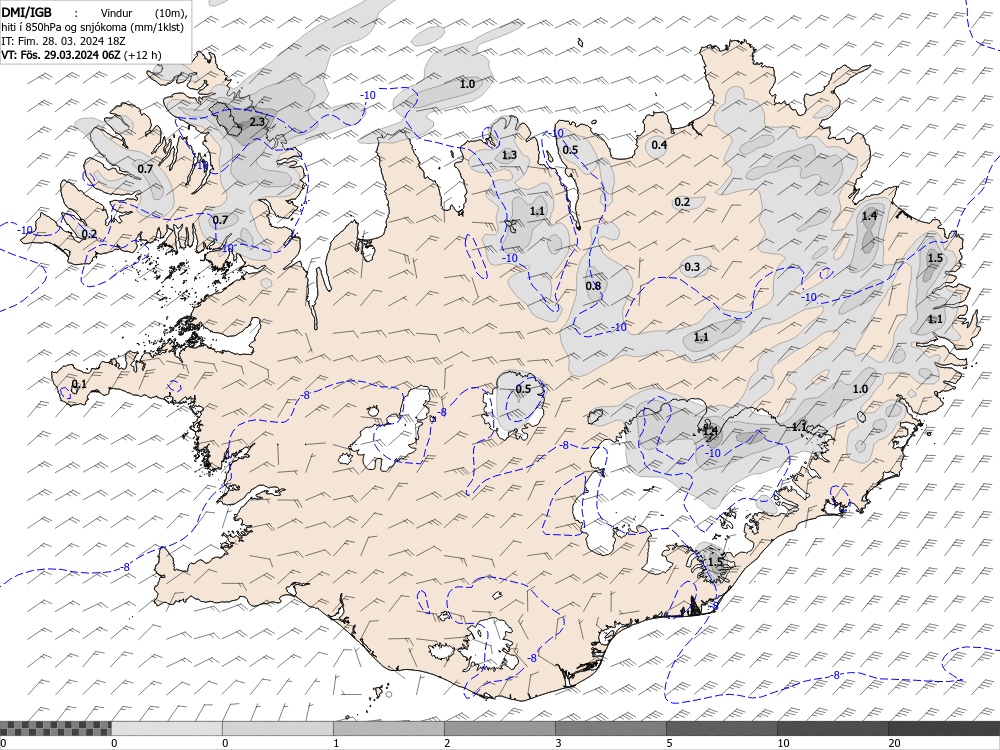Image resolution: width=1000 pixels, height=750 pixels.
Task: Click the checkered swatch in the legend
Action: [x=55, y=728]
